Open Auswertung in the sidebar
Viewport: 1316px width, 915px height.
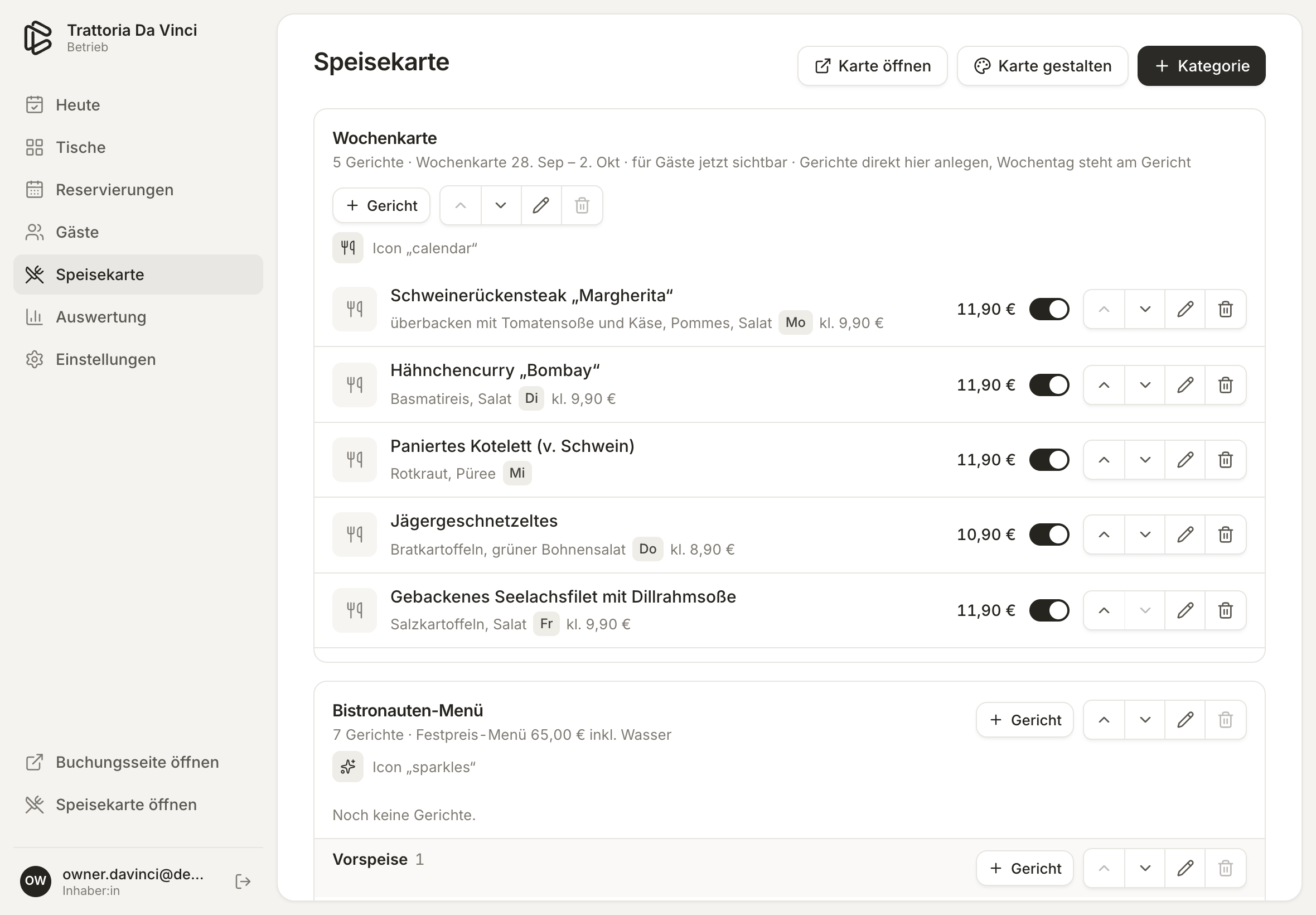pos(138,317)
